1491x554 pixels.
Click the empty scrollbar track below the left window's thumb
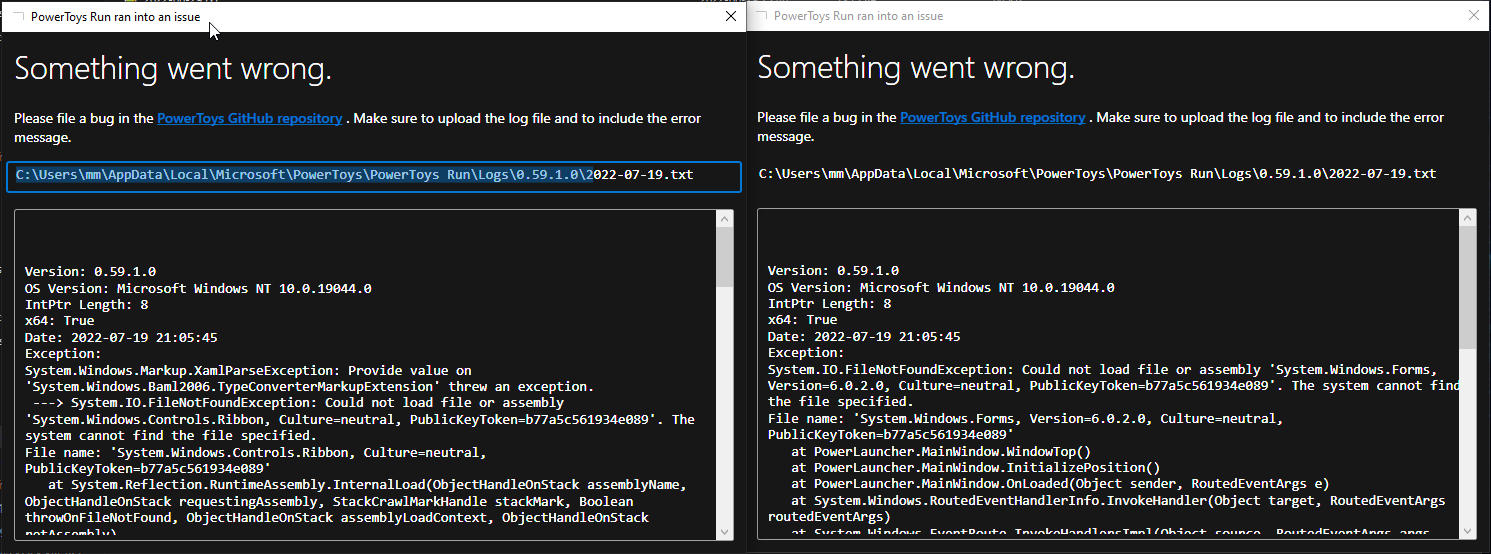[725, 405]
